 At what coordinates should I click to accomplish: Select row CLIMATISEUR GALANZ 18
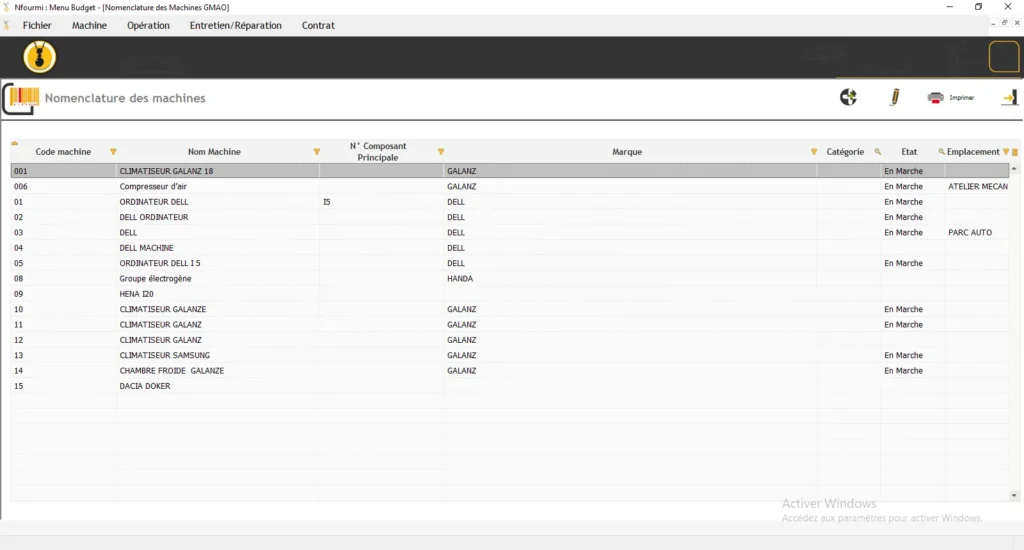(510, 171)
